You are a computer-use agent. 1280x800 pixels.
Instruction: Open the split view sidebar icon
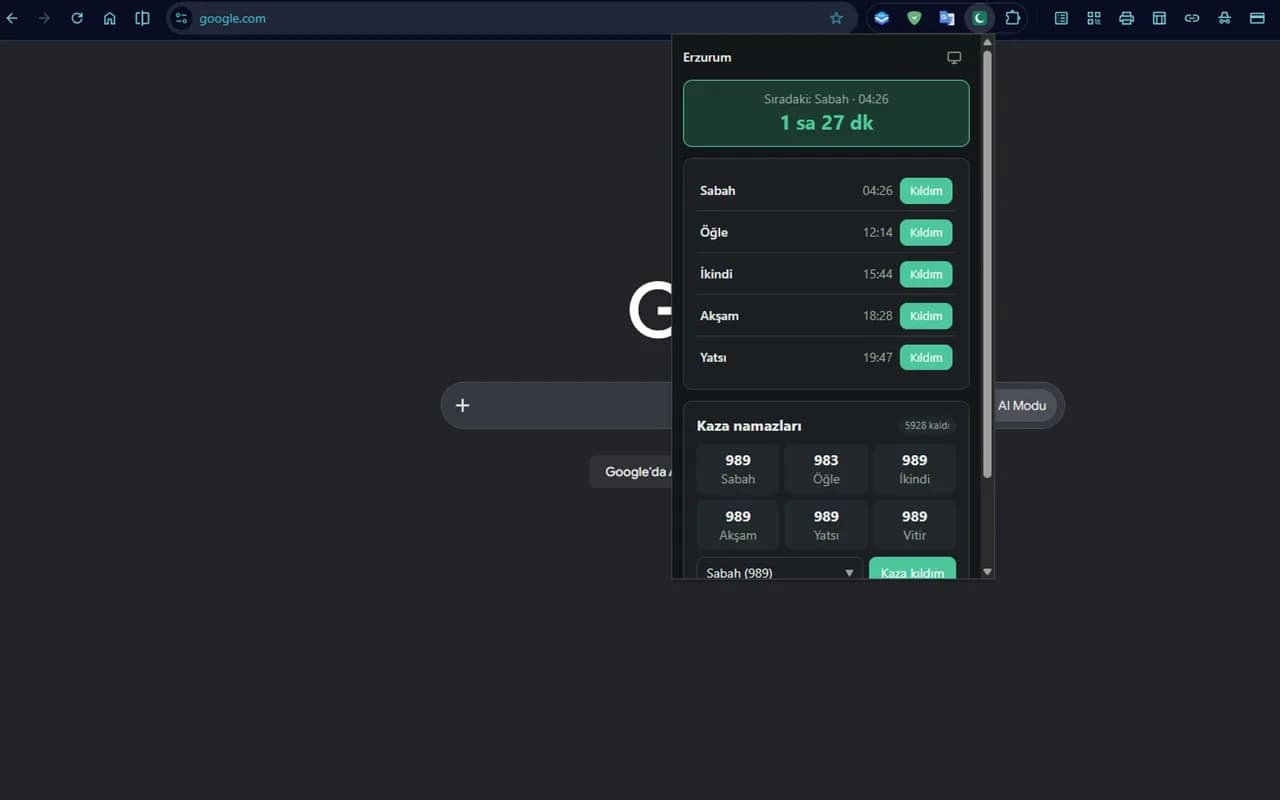142,18
